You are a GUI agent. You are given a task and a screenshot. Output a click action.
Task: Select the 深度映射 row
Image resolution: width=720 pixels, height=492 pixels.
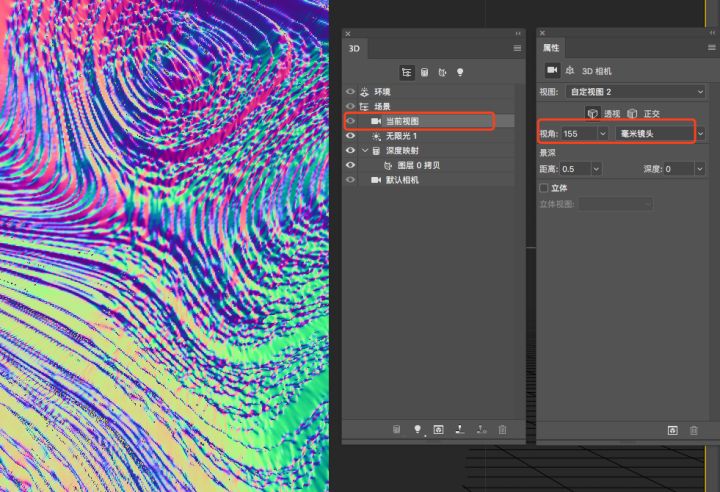429,151
